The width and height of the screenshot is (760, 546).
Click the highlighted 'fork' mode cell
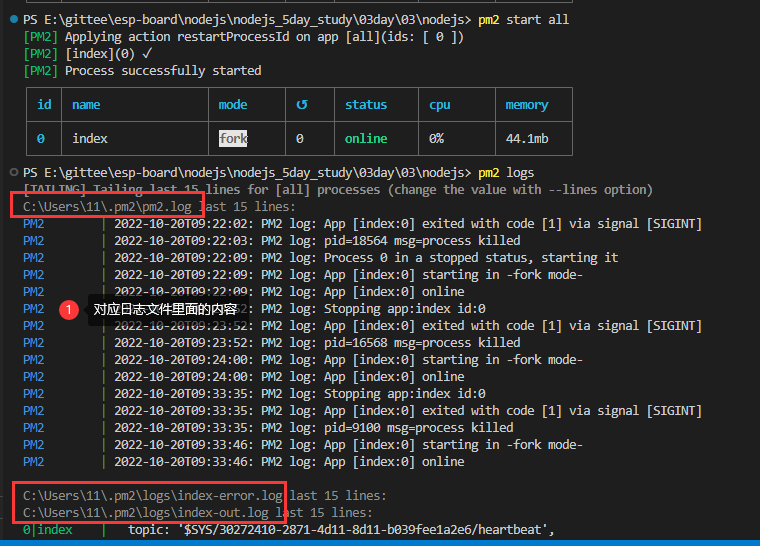pos(233,139)
